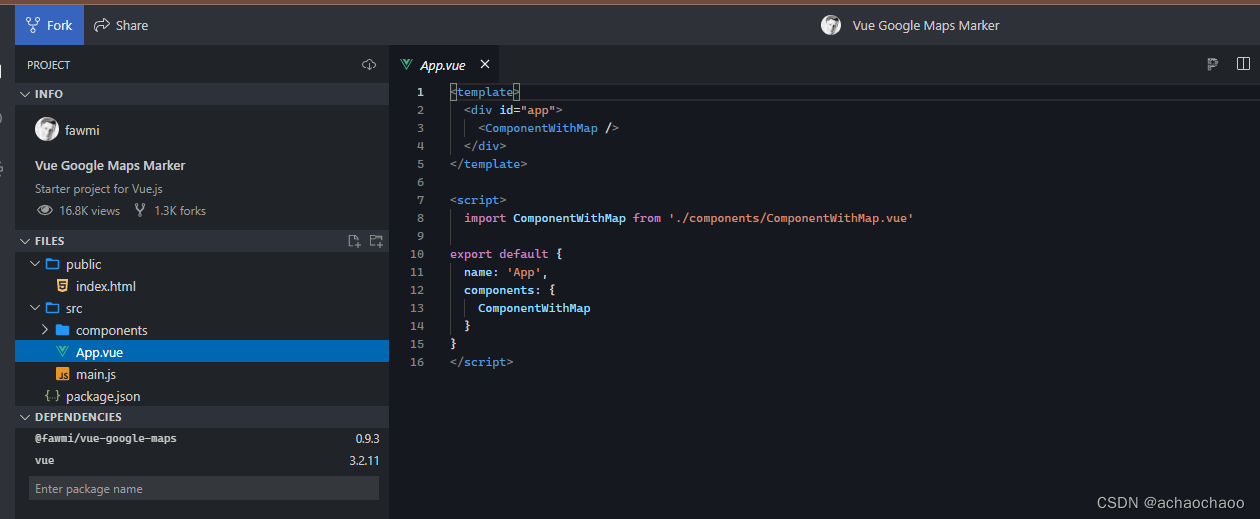This screenshot has width=1260, height=519.
Task: Click the sidebar project name heading
Action: pyautogui.click(x=110, y=165)
